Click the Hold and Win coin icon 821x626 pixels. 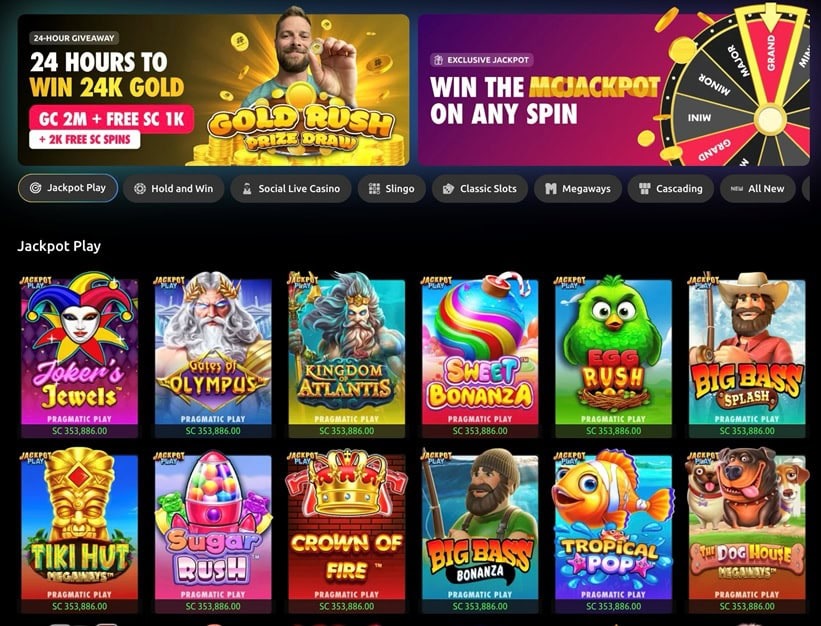[140, 189]
